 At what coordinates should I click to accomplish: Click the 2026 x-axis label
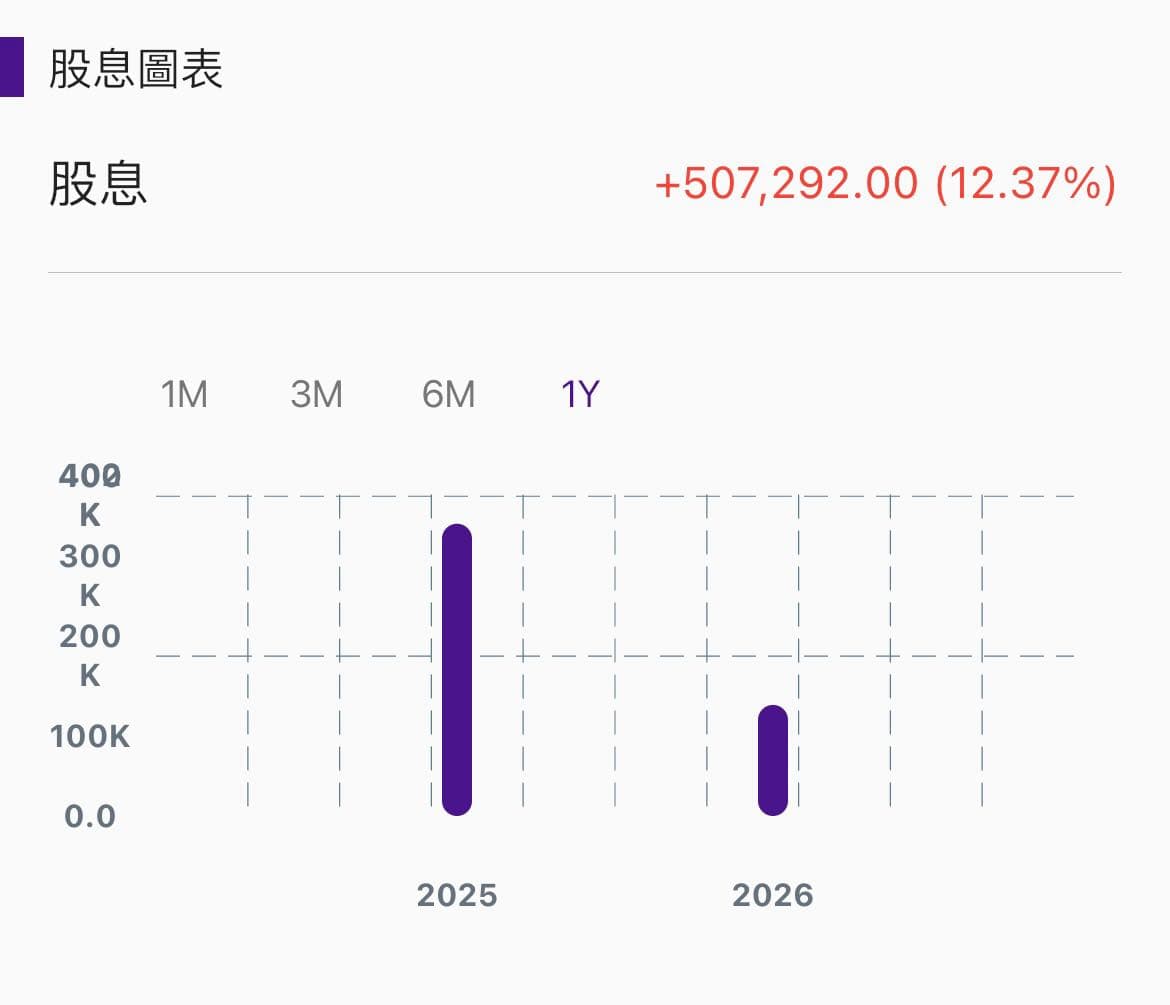(x=773, y=895)
